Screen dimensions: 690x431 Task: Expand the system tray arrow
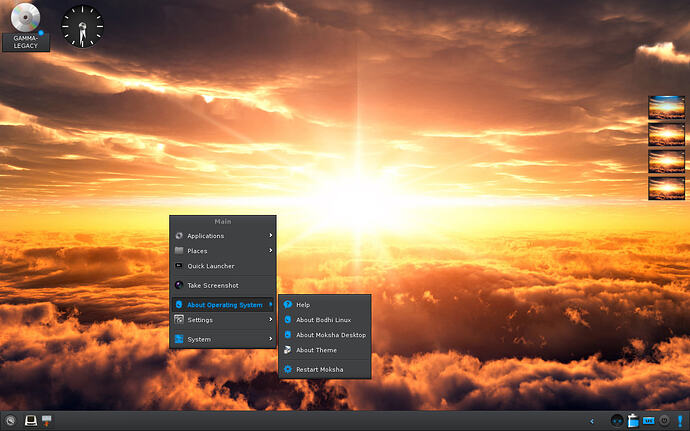tap(592, 421)
